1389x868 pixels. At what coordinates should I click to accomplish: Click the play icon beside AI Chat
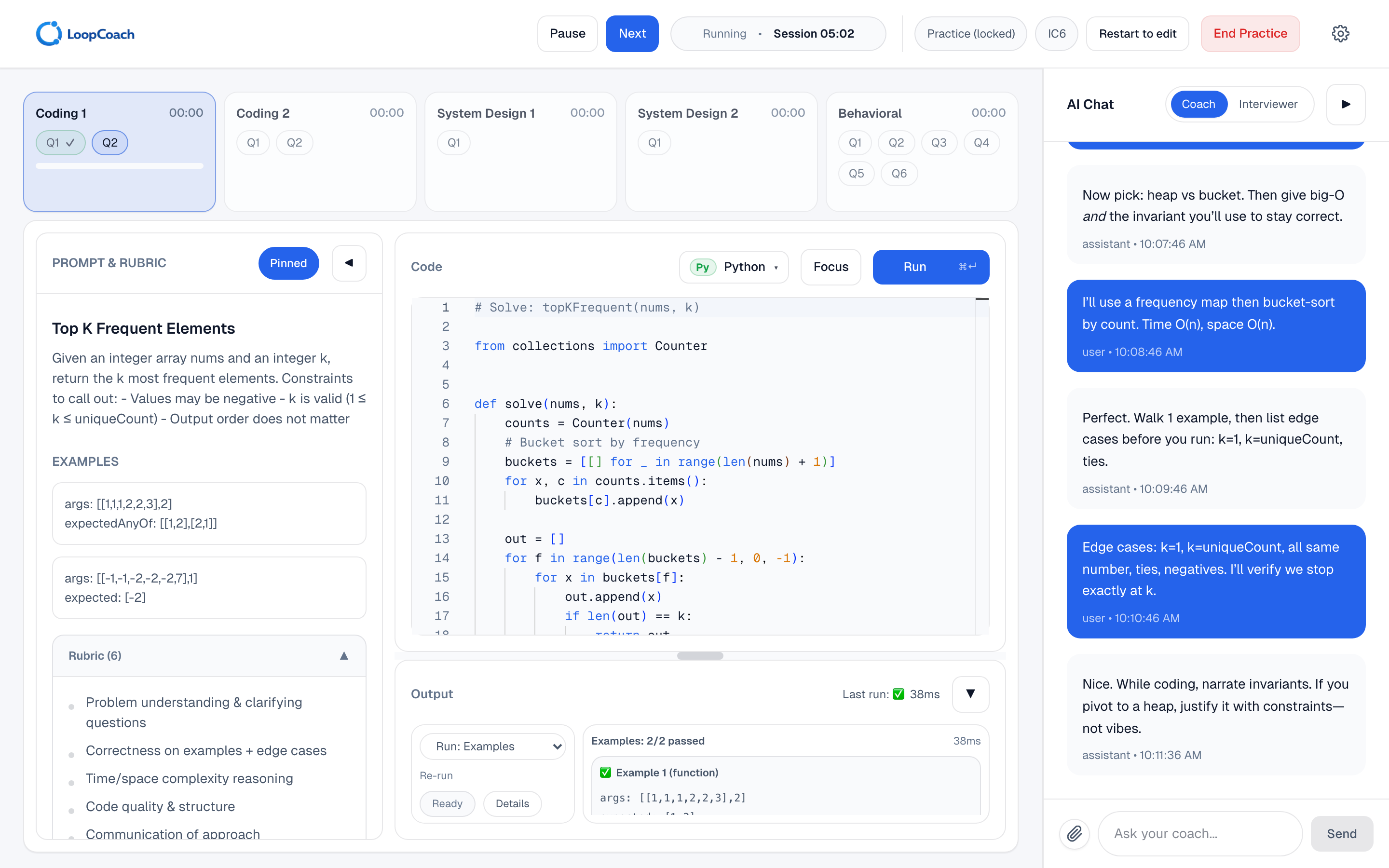pos(1346,104)
